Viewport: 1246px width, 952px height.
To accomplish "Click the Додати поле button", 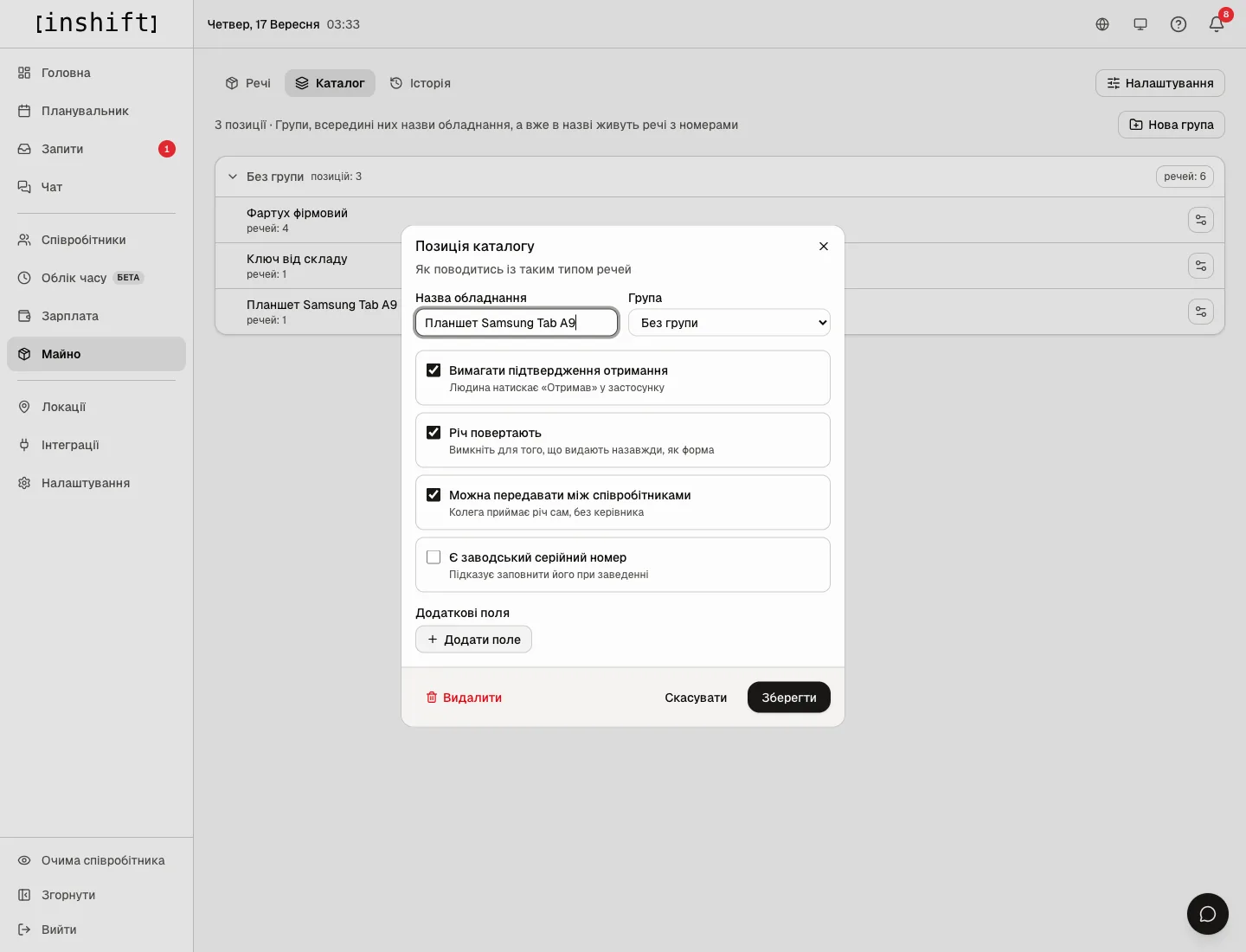I will 473,640.
